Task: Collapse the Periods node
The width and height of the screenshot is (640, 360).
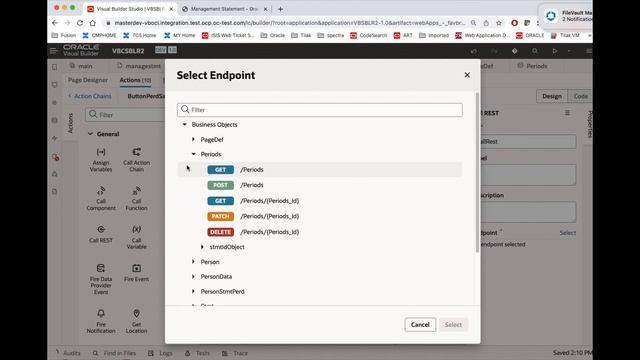Action: (193, 154)
